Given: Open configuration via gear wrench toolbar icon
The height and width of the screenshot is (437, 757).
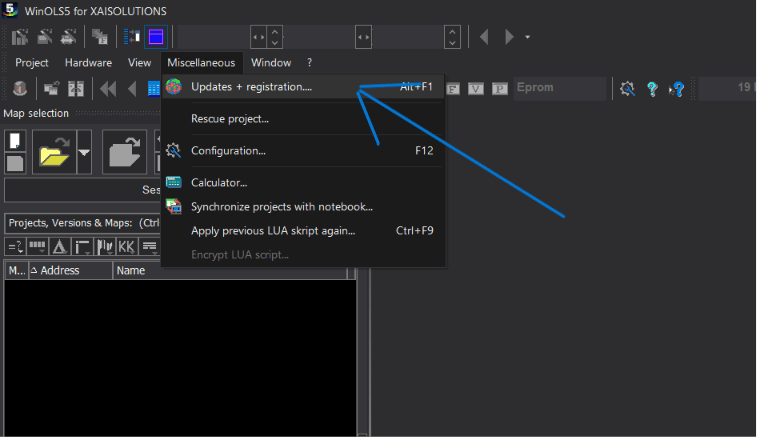Looking at the screenshot, I should tap(627, 89).
